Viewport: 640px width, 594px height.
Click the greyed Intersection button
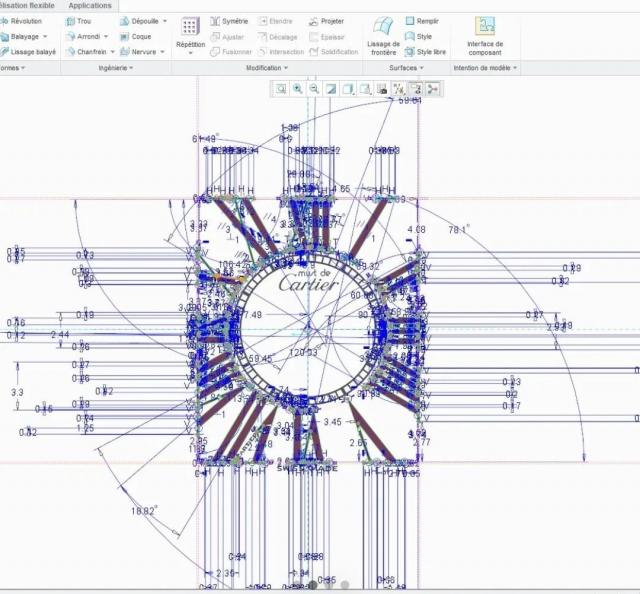(x=281, y=52)
